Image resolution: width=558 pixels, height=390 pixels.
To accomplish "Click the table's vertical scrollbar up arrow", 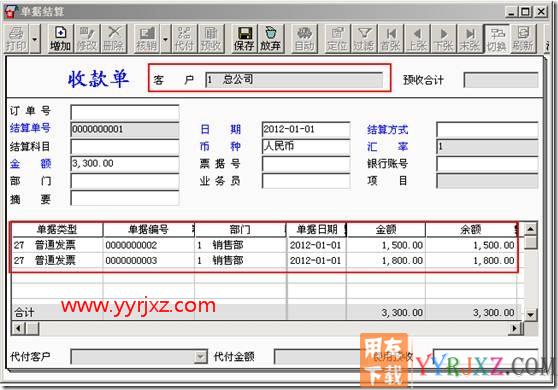I will [x=530, y=229].
